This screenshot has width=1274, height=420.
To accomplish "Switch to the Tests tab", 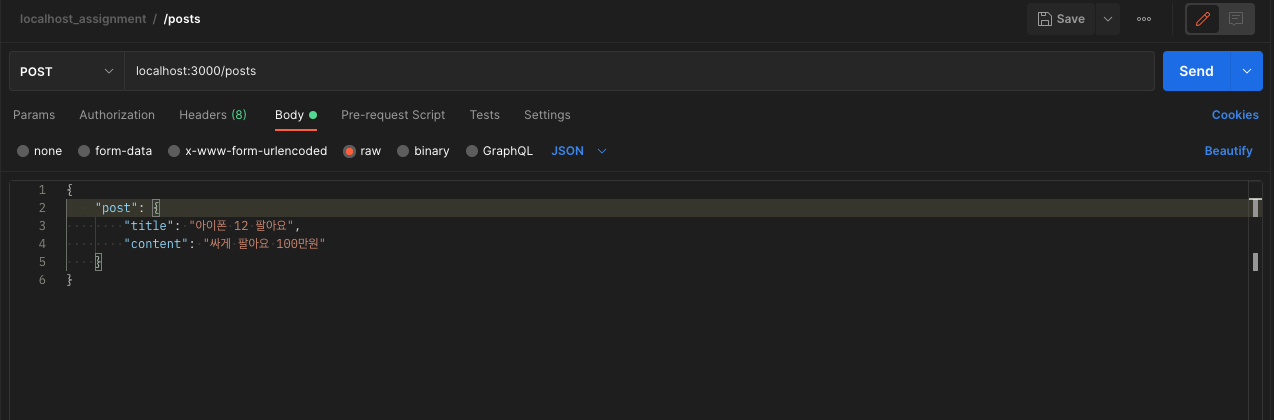I will coord(485,115).
